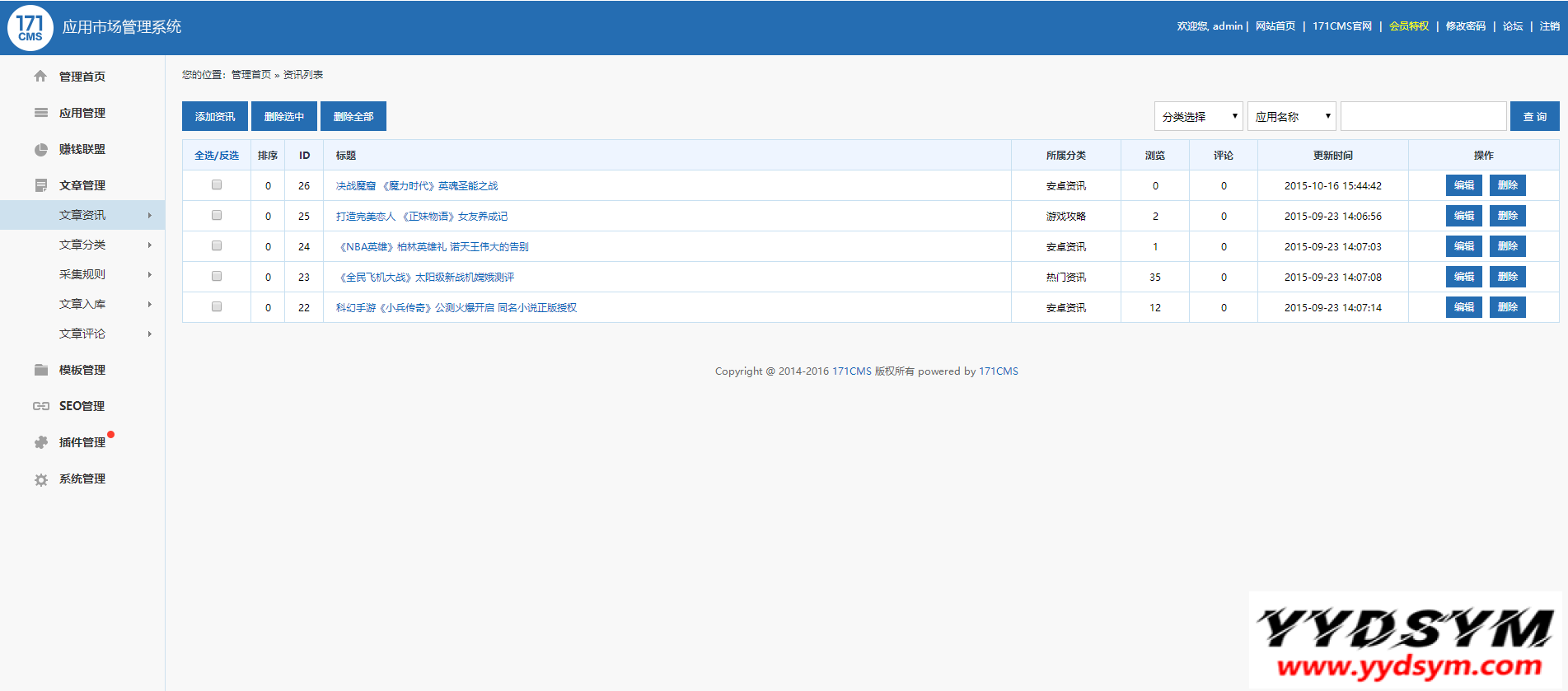1568x691 pixels.
Task: Click the home icon beside 管理首页
Action: click(40, 77)
